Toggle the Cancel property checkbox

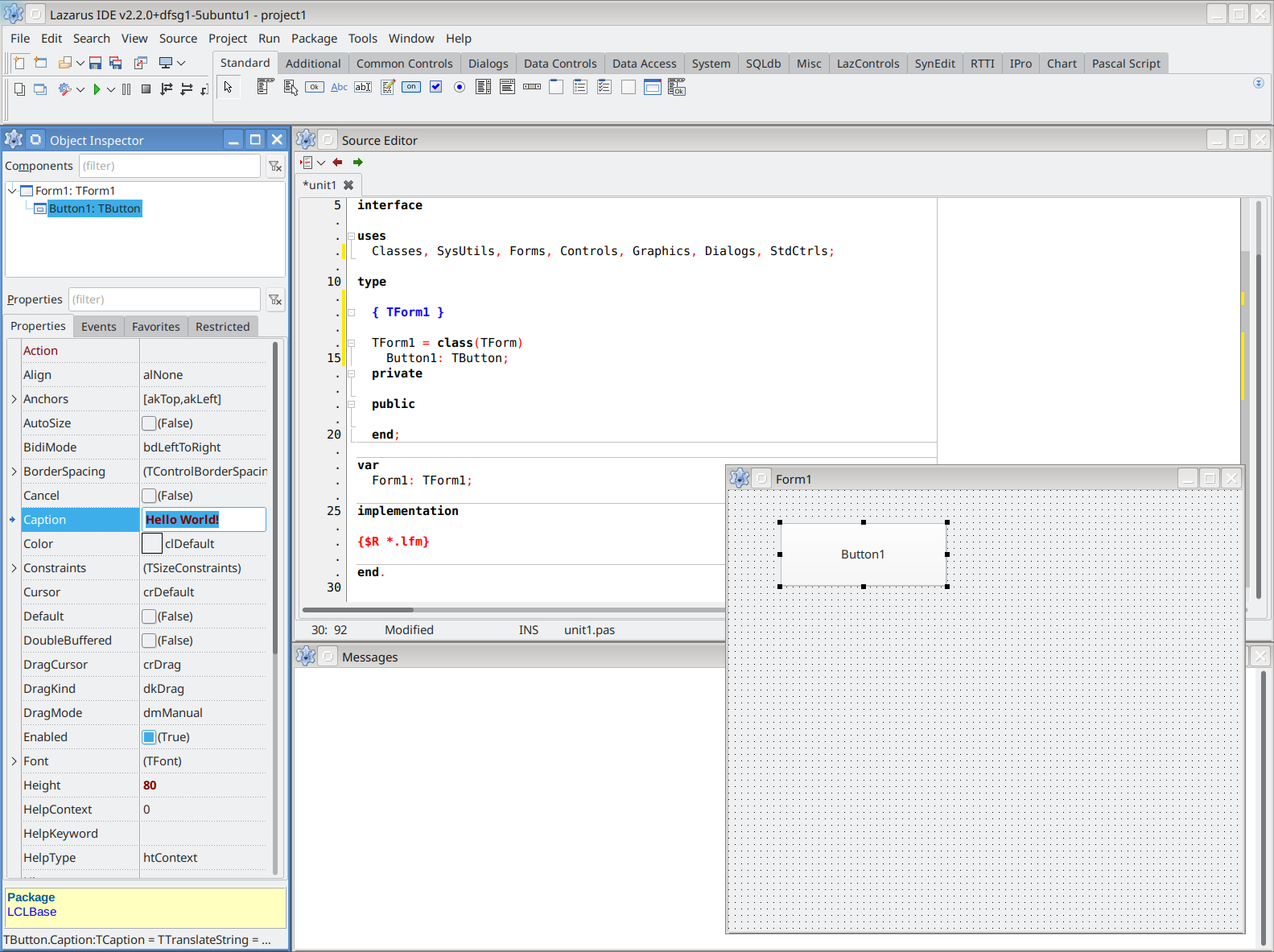(149, 496)
